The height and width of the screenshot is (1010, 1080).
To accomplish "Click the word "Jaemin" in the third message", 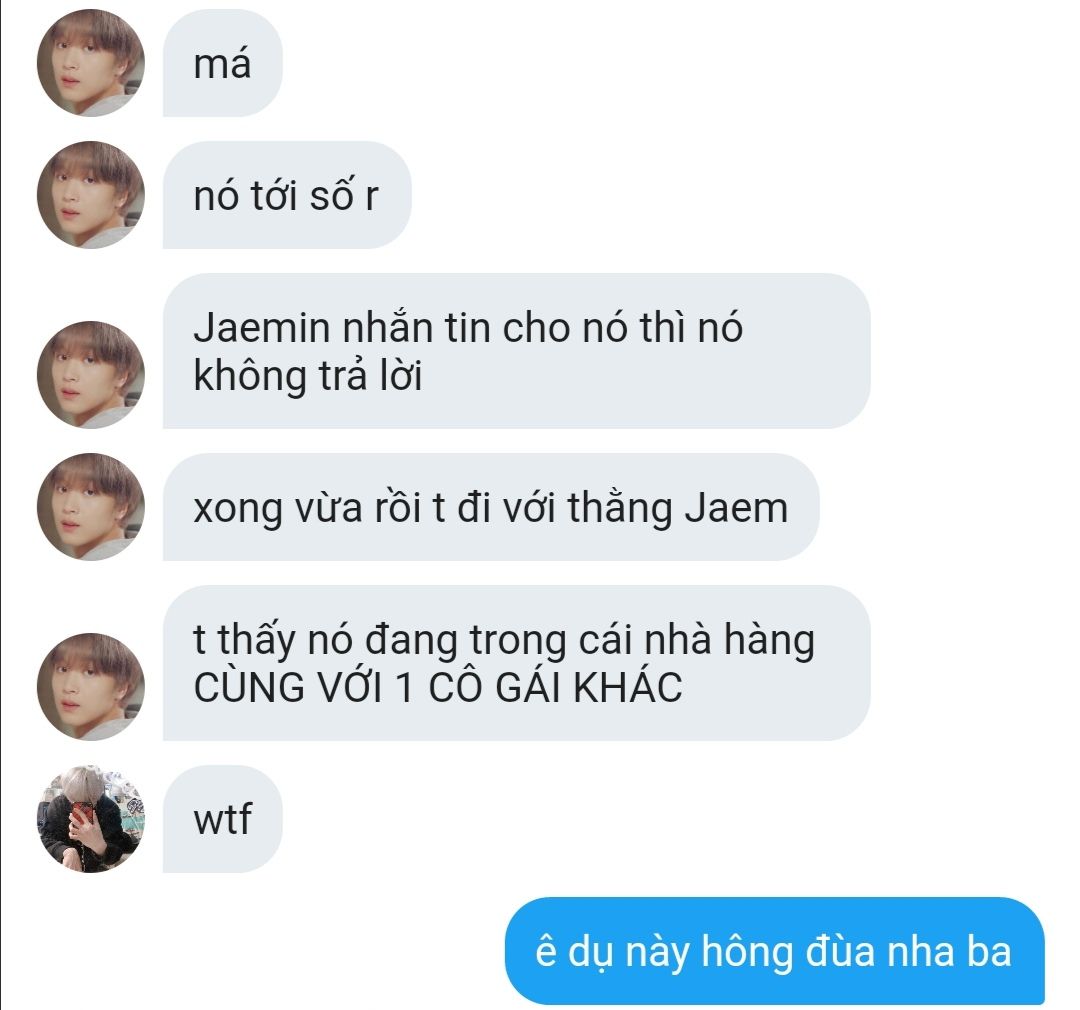I will 262,327.
